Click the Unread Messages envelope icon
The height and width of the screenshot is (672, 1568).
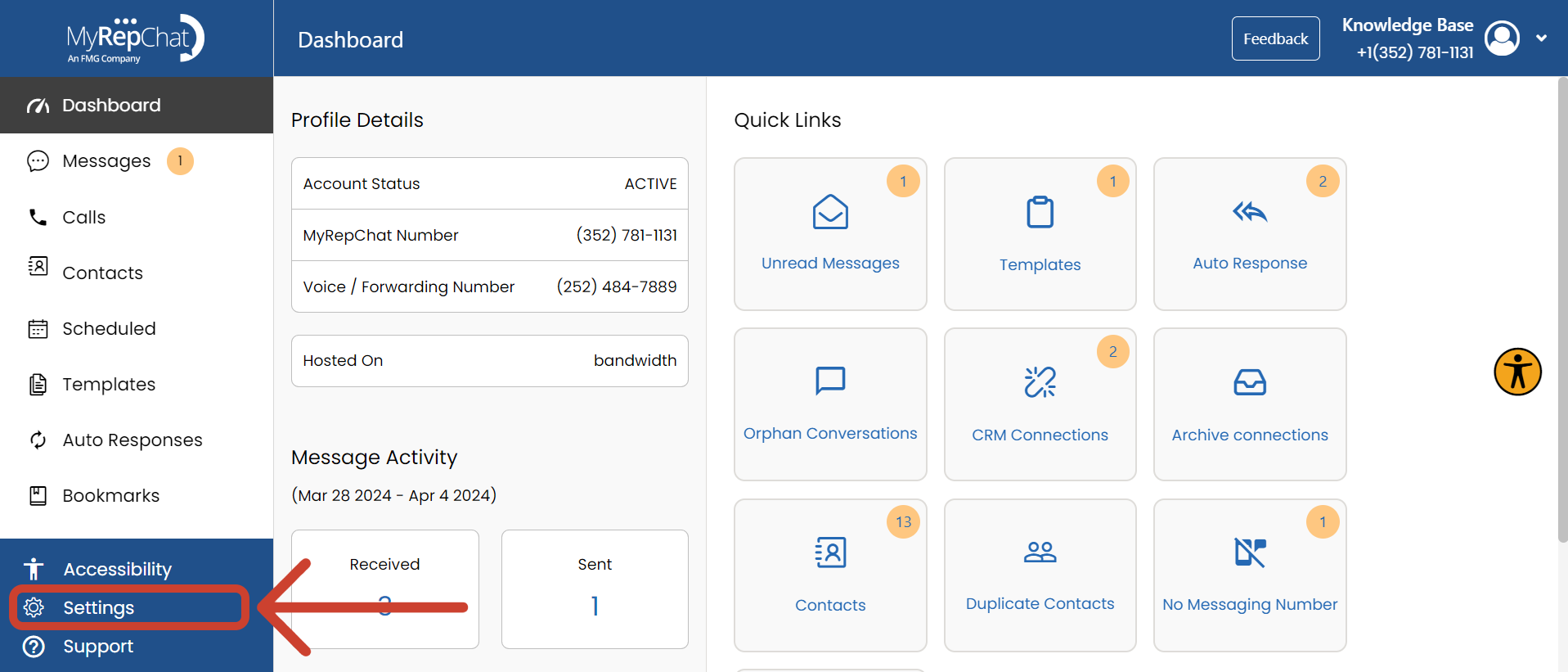[x=830, y=212]
